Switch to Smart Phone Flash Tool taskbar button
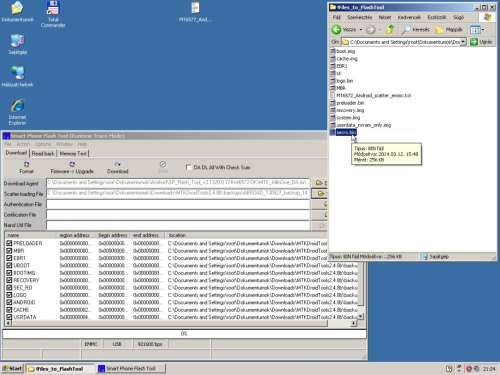500x375 pixels. [131, 368]
